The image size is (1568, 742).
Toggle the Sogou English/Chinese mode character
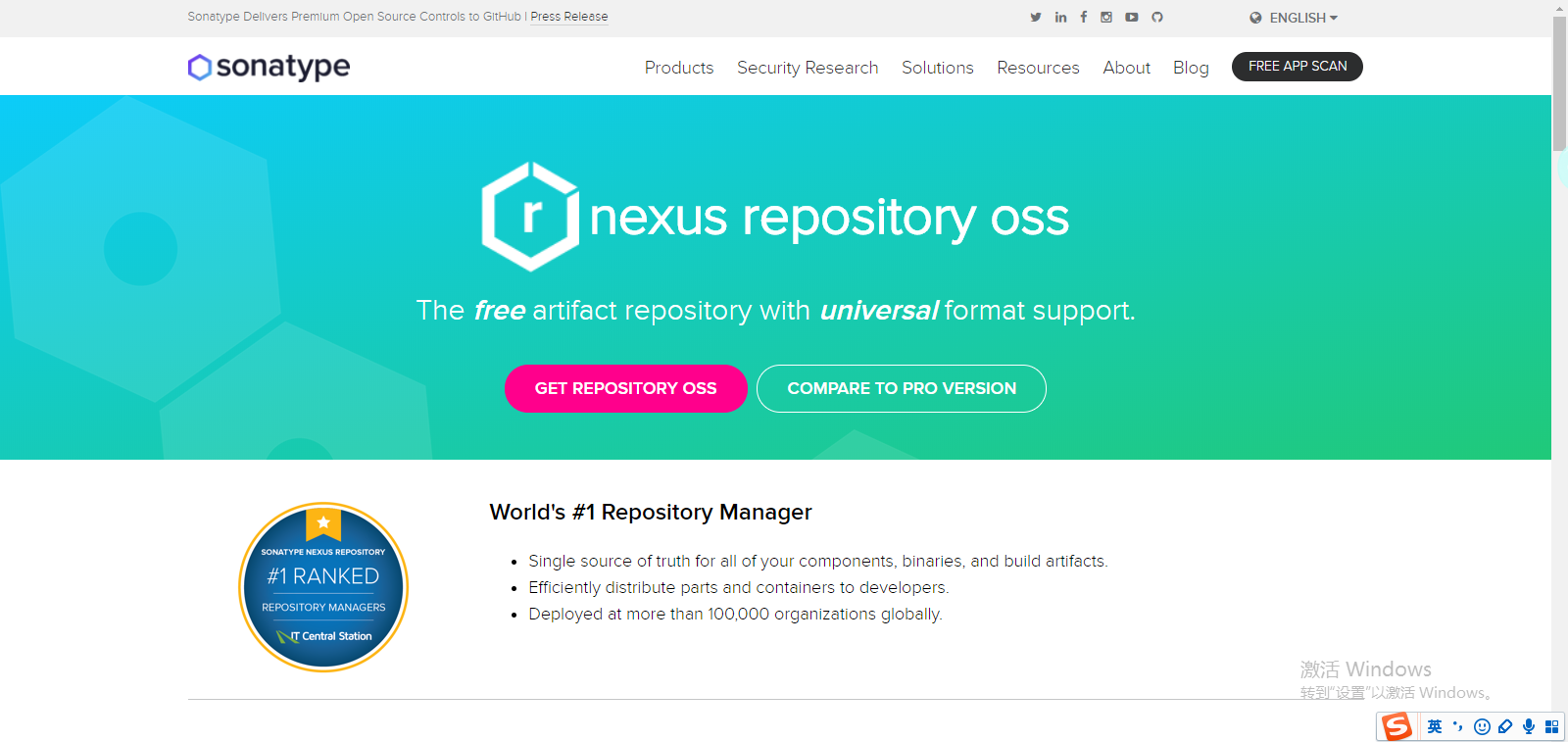1435,726
